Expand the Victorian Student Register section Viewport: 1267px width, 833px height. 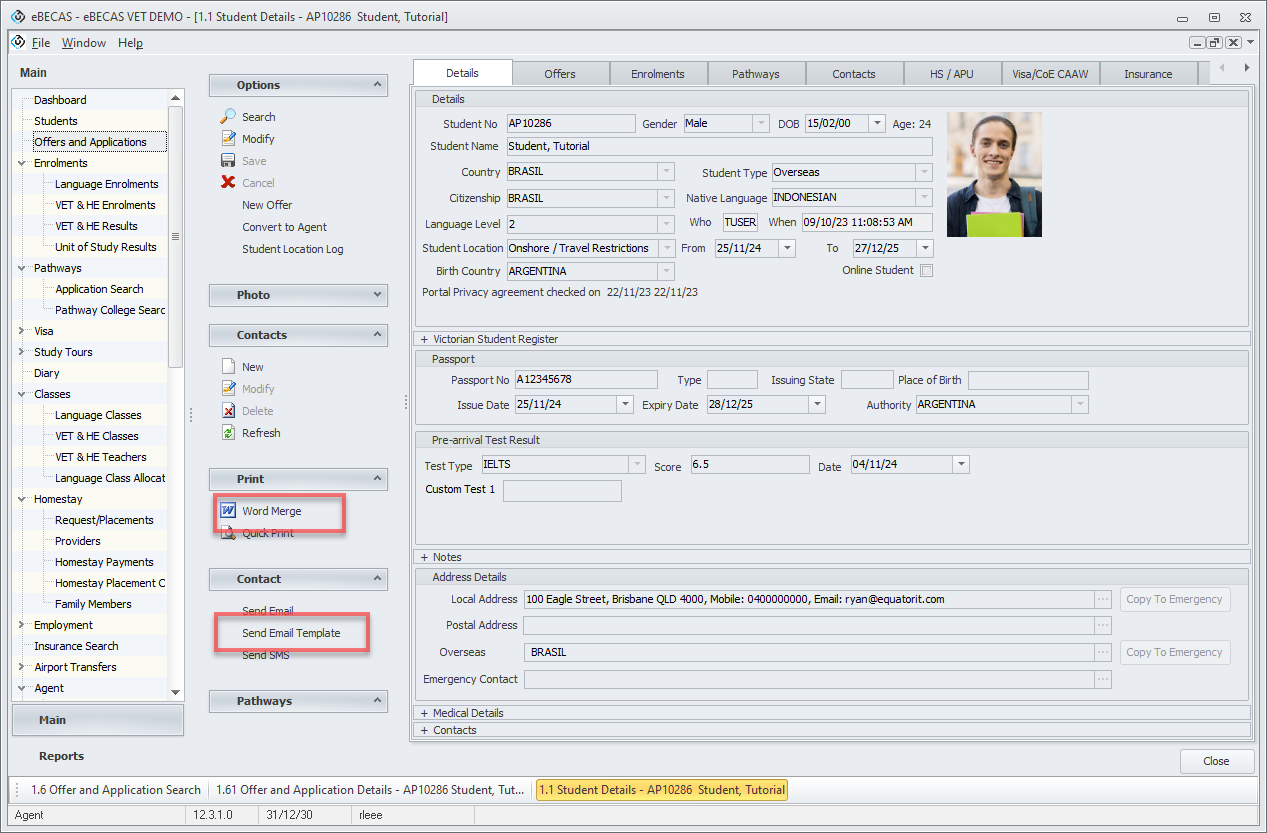coord(425,339)
